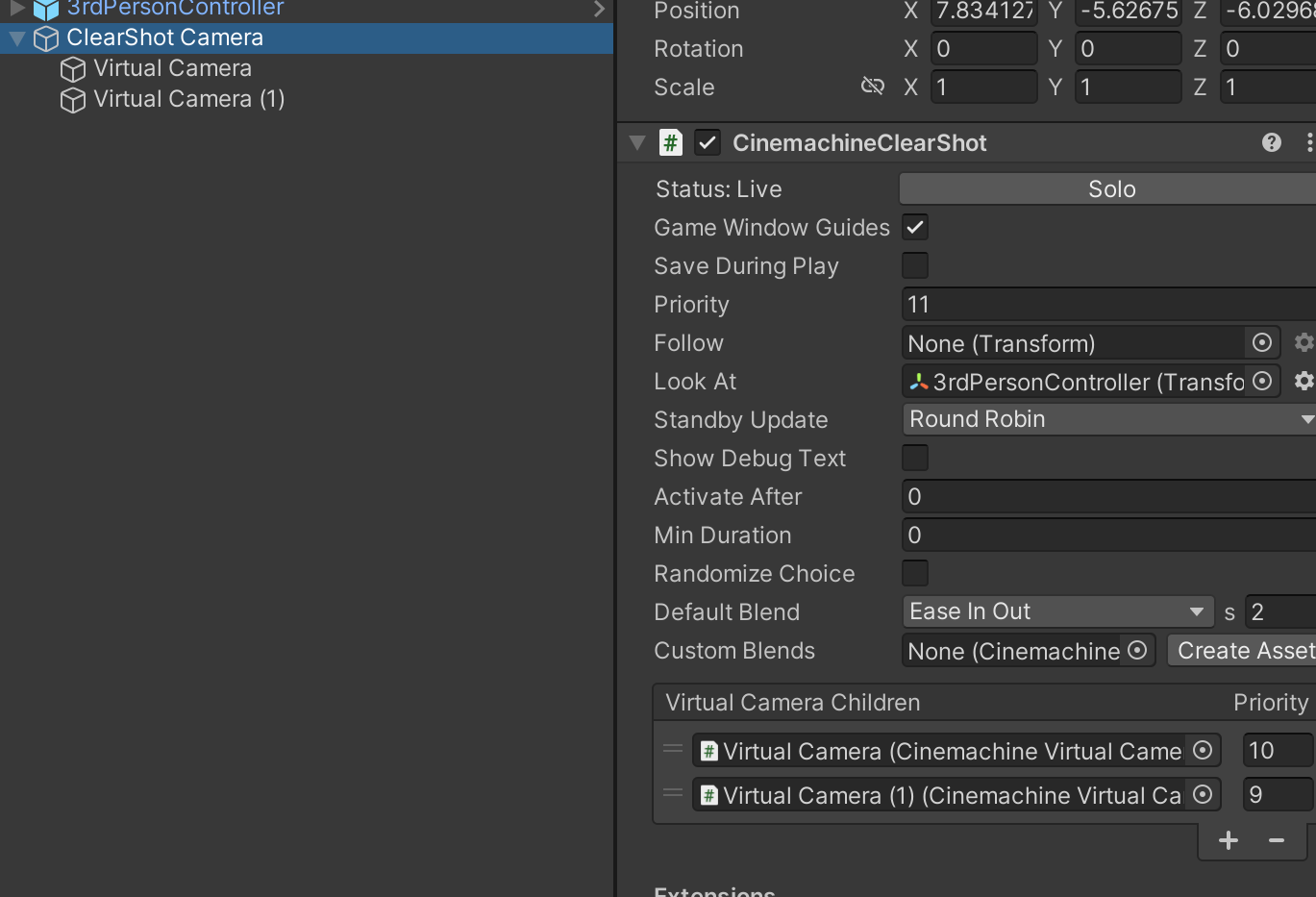Open Default Blend Ease In Out dropdown
The image size is (1316, 897).
click(1057, 611)
